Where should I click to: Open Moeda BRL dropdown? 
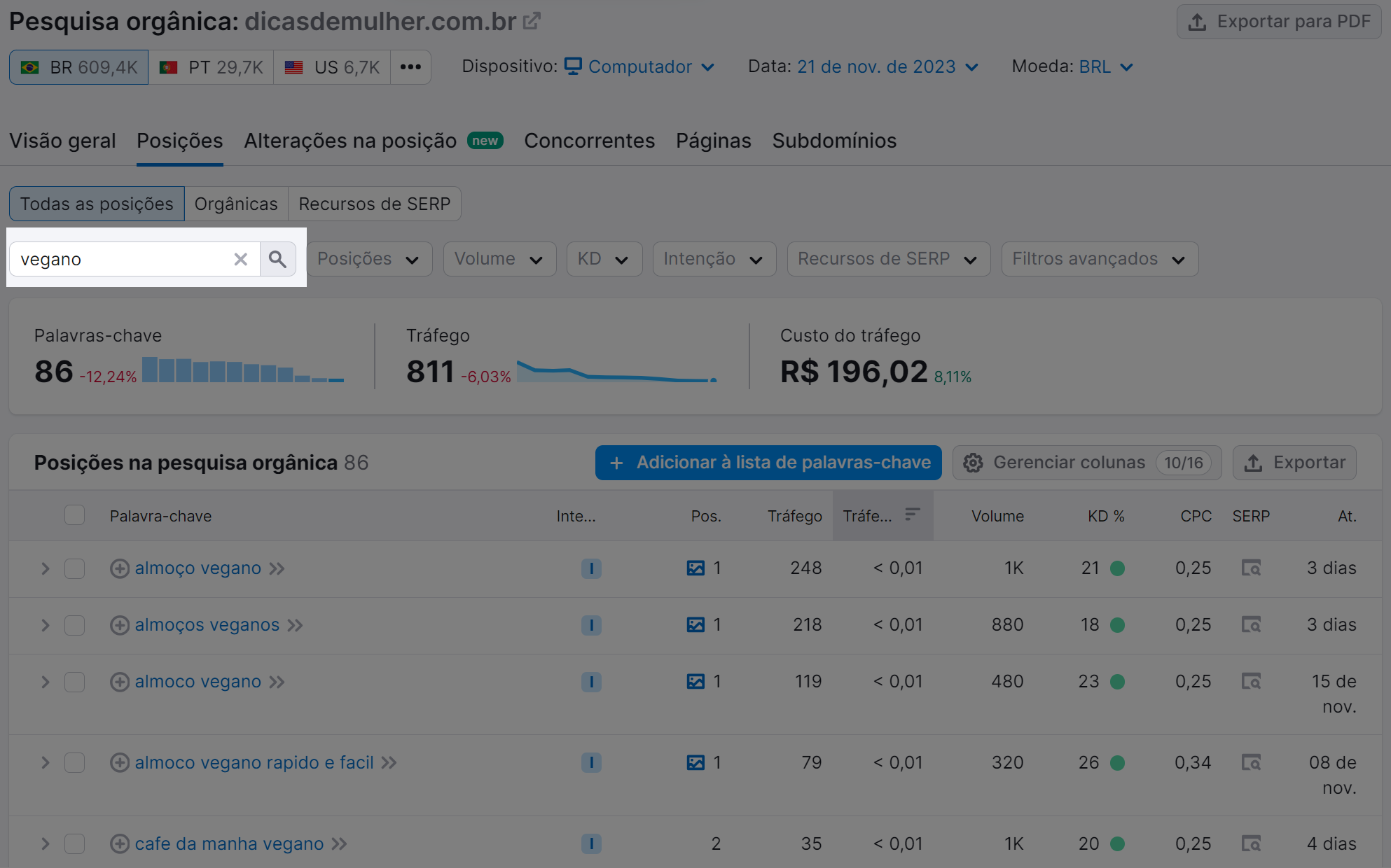click(x=1106, y=67)
